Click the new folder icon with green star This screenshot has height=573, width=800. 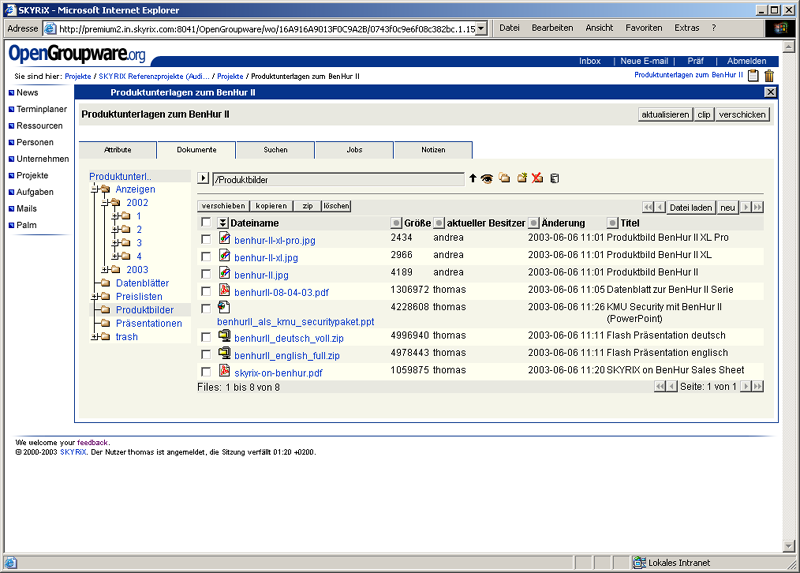pos(521,178)
